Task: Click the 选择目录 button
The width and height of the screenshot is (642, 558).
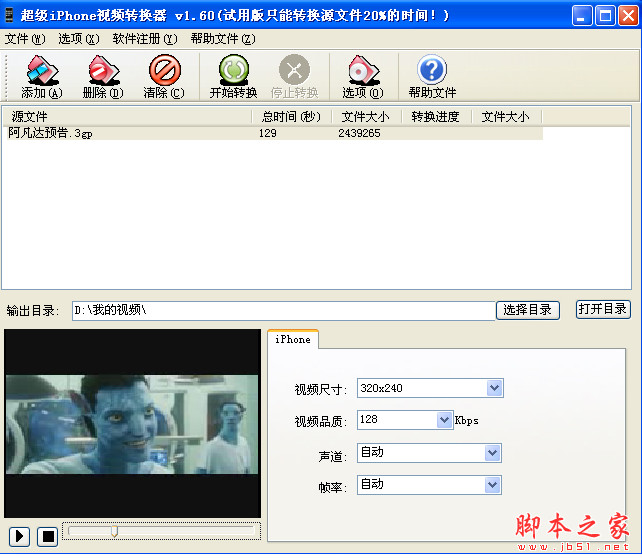Action: coord(527,310)
